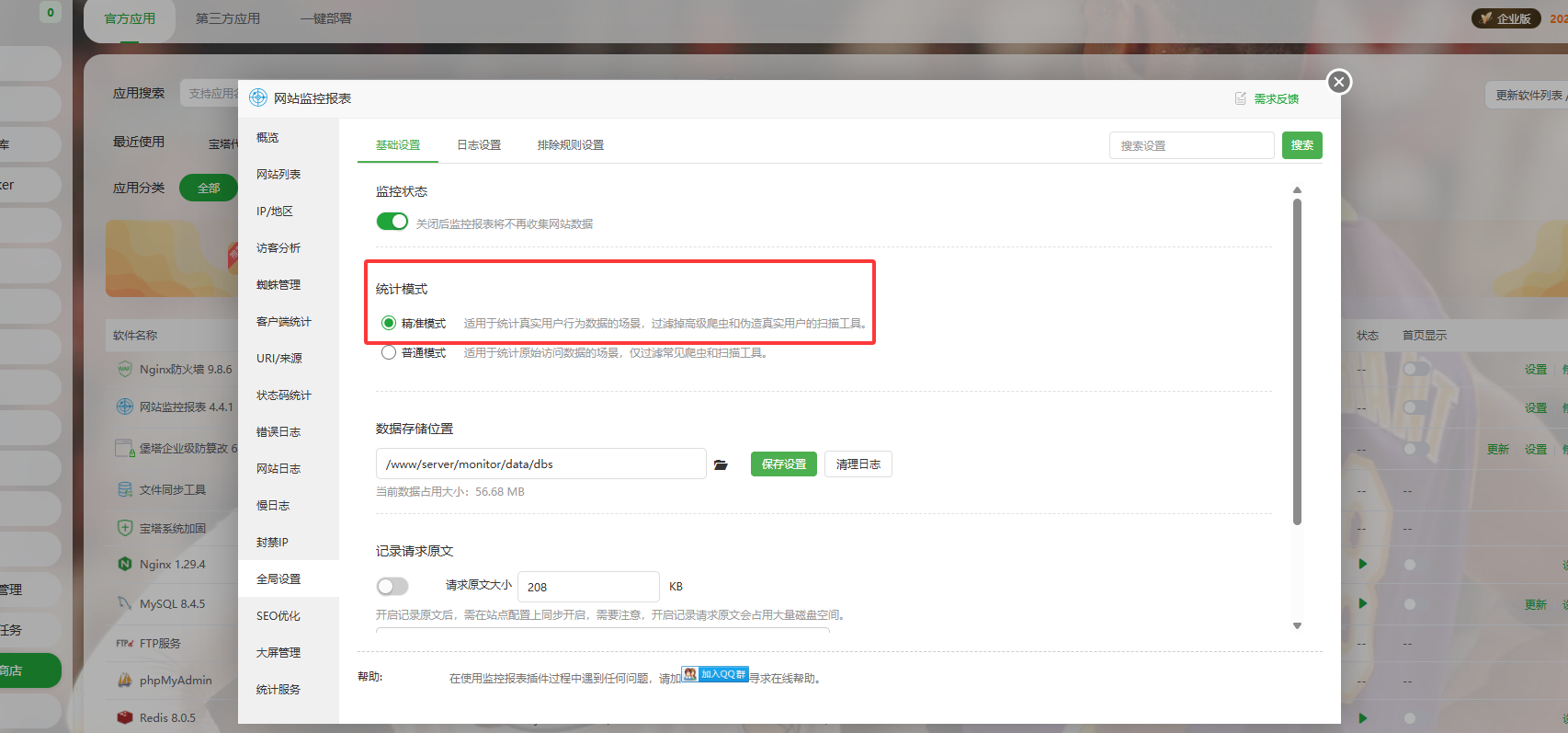Open 网站列表 in dialog sidebar

coord(289,174)
